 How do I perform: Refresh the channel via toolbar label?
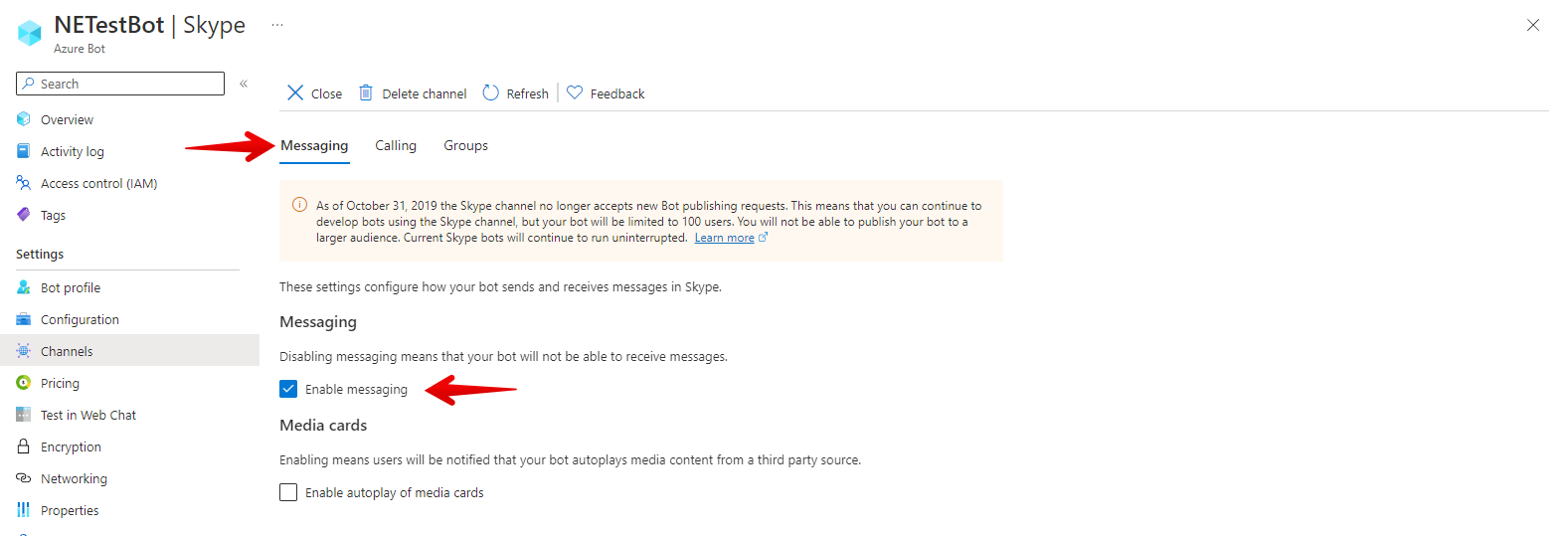527,93
